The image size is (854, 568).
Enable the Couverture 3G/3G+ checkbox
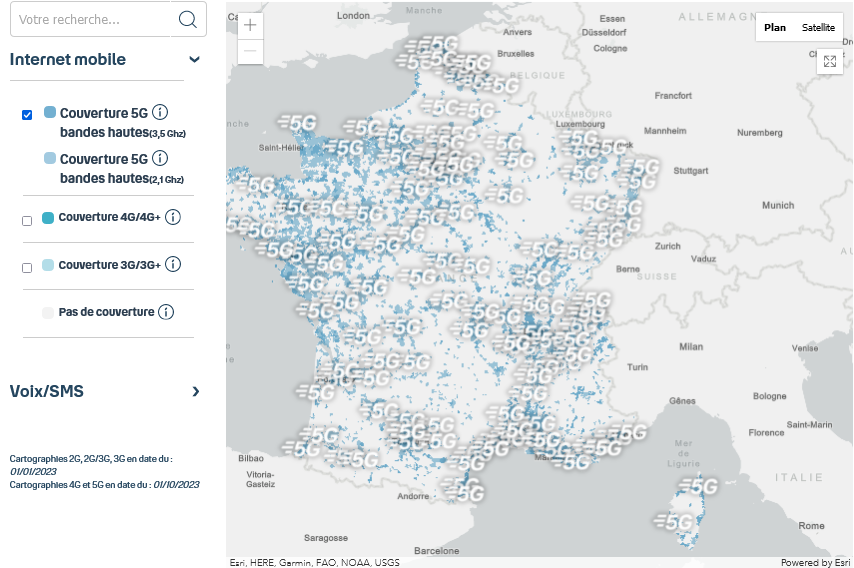coord(27,268)
